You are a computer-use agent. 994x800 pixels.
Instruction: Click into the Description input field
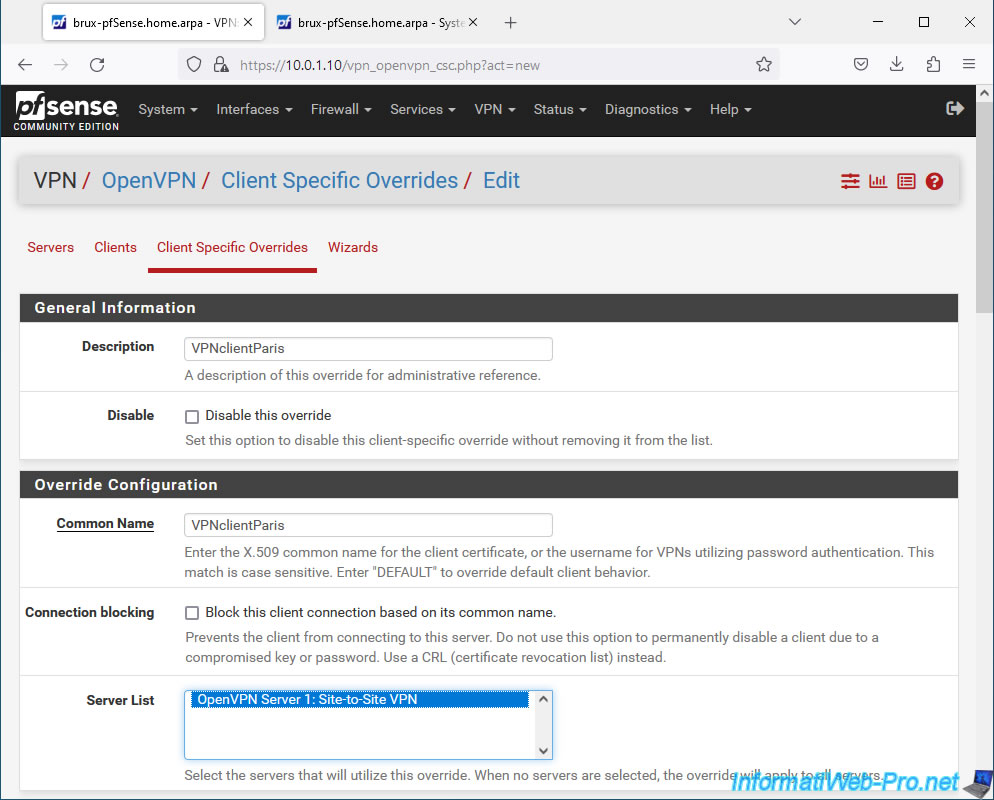coord(368,349)
